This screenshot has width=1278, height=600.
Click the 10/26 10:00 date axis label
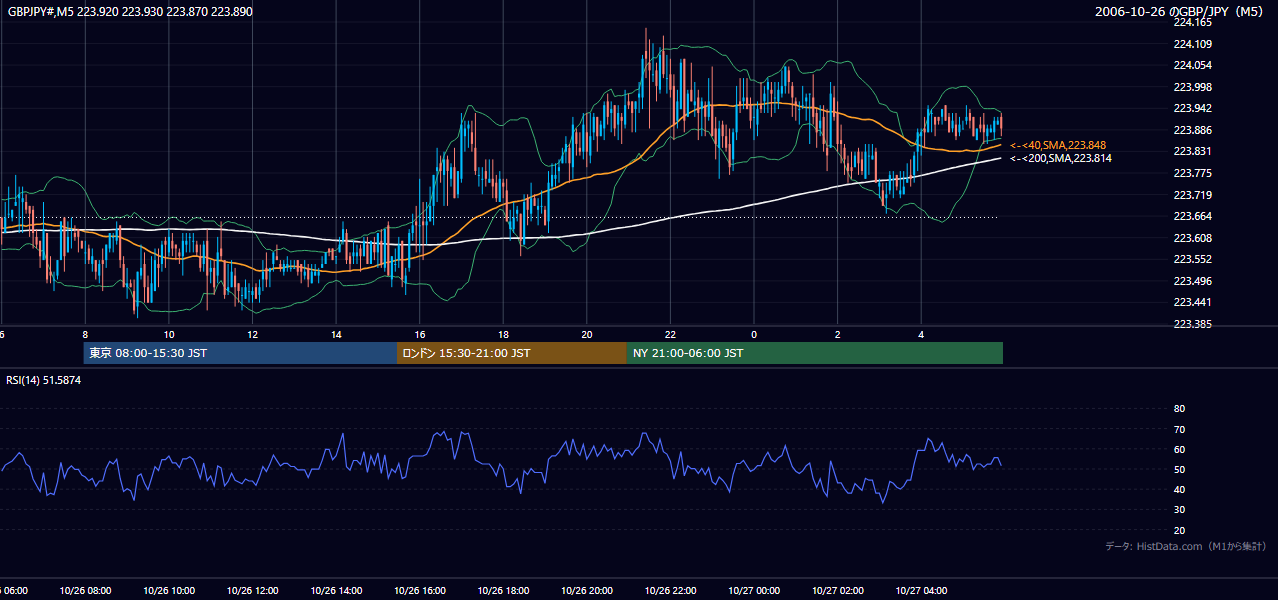(169, 591)
